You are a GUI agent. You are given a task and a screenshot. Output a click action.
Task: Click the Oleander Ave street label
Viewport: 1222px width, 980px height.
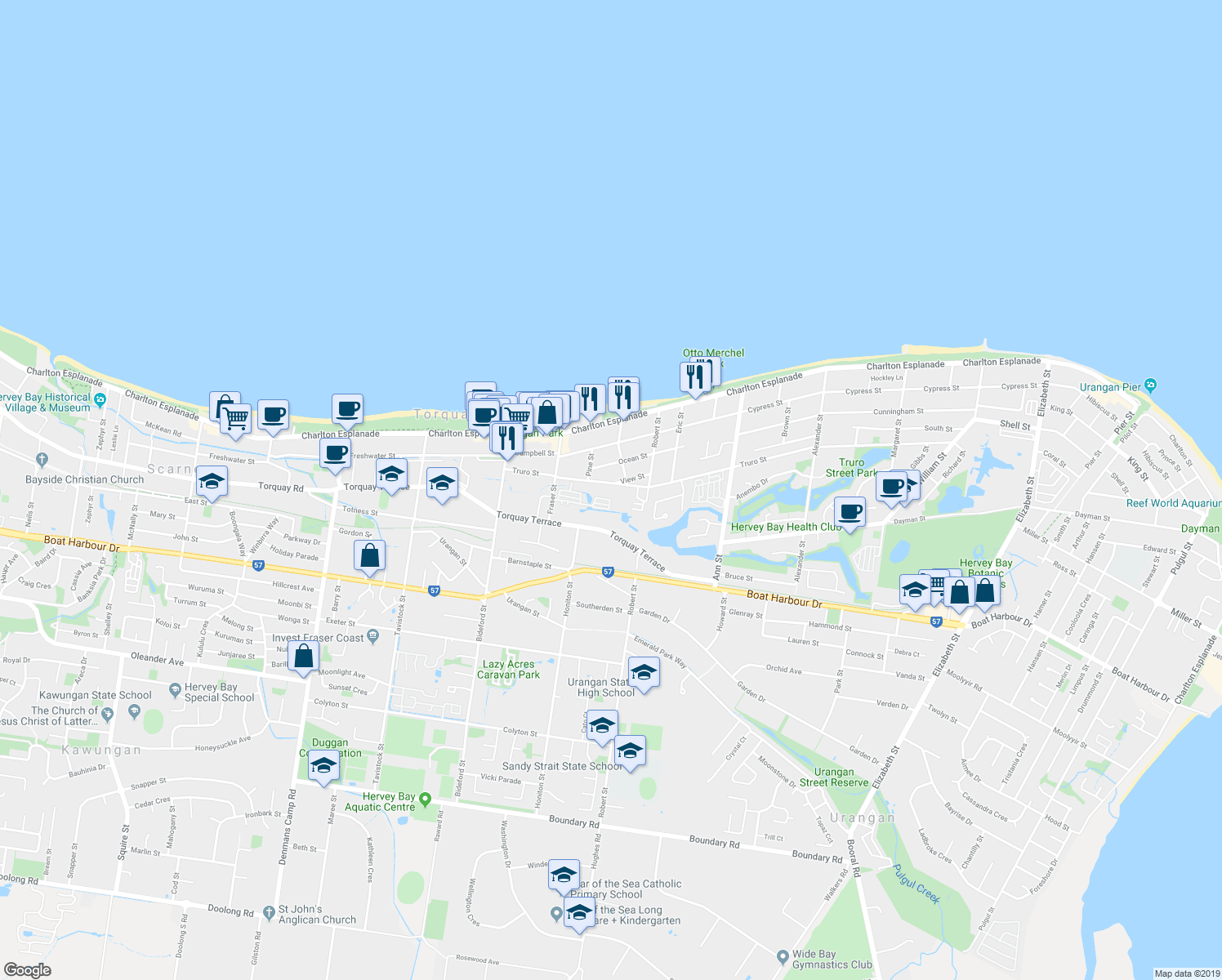point(158,659)
